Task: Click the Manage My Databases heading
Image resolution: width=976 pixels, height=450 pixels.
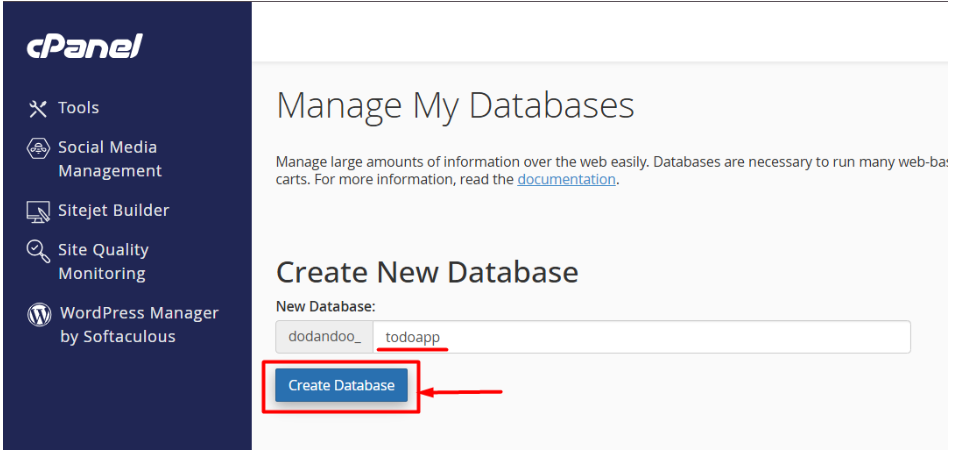Action: point(455,106)
